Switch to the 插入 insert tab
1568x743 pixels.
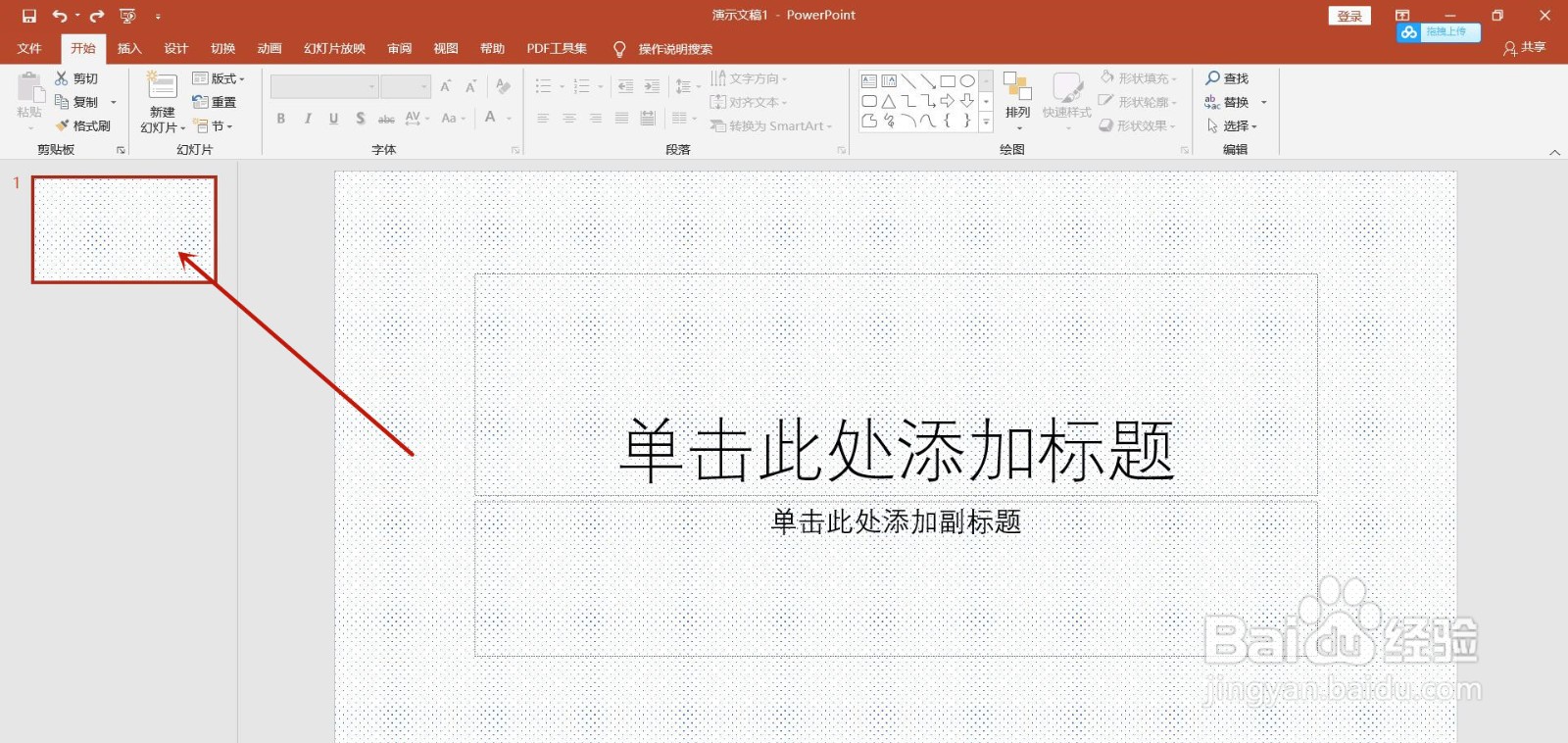click(129, 48)
